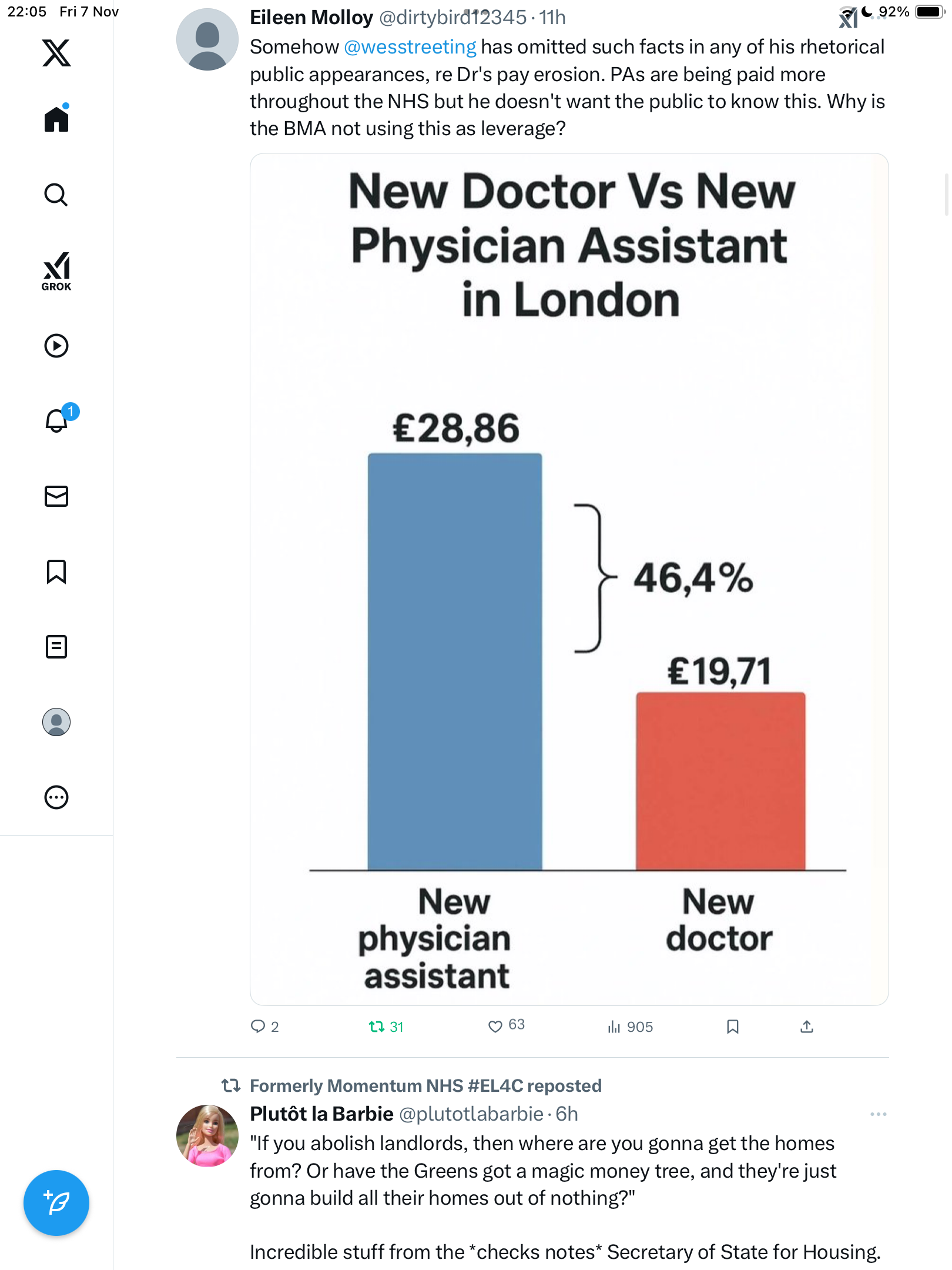Like Eileen Molloy's post
The width and height of the screenshot is (952, 1270).
495,1027
